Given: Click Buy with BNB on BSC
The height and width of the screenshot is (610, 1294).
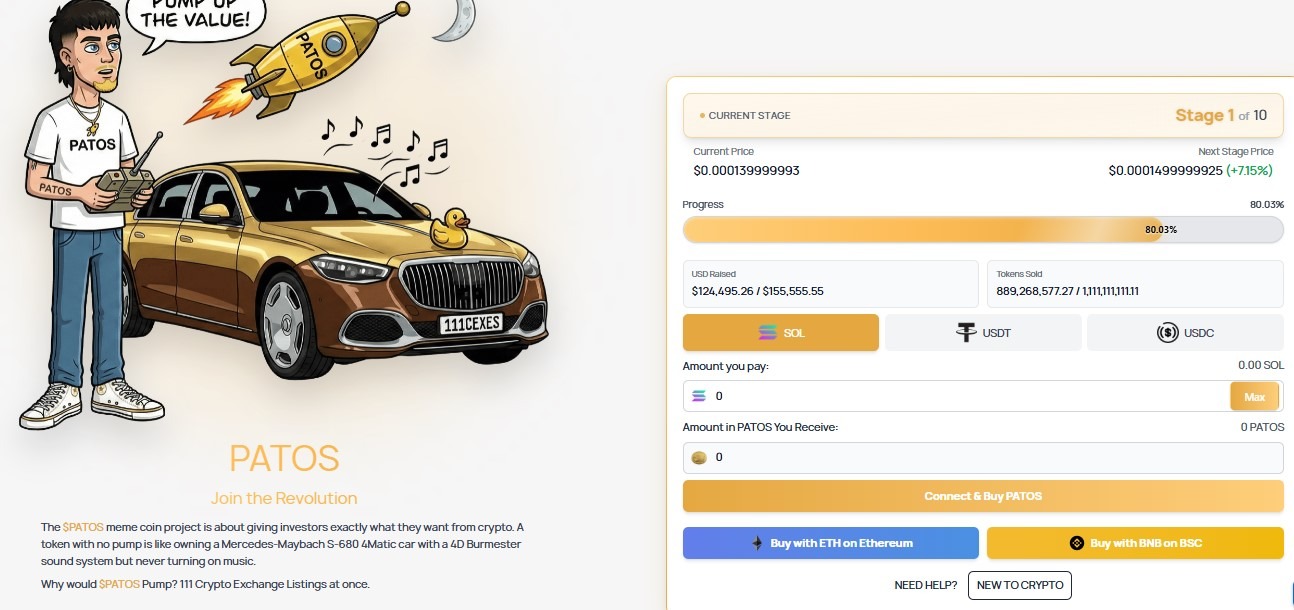Looking at the screenshot, I should coord(1135,543).
